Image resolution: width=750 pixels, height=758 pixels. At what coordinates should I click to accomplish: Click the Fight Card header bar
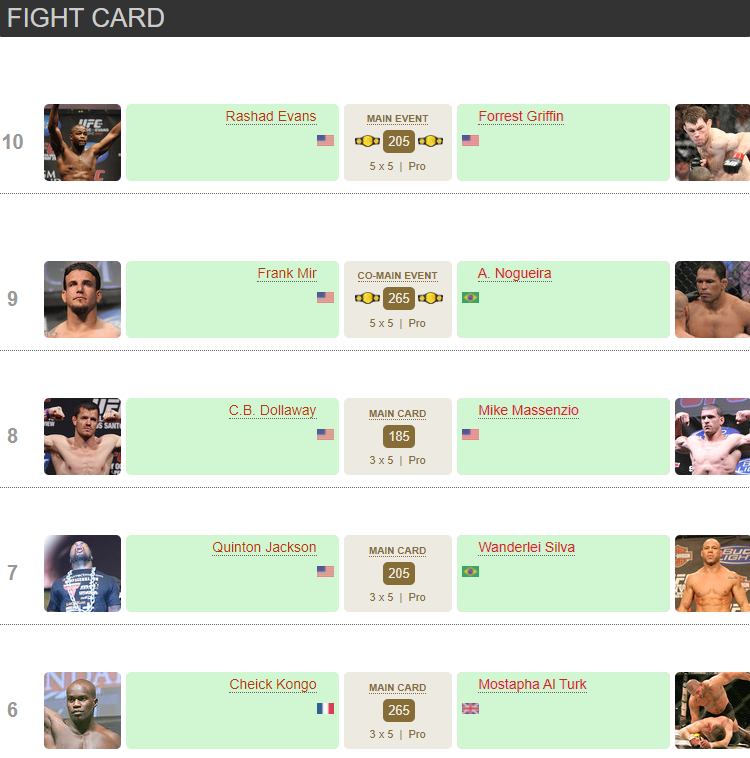pos(375,18)
